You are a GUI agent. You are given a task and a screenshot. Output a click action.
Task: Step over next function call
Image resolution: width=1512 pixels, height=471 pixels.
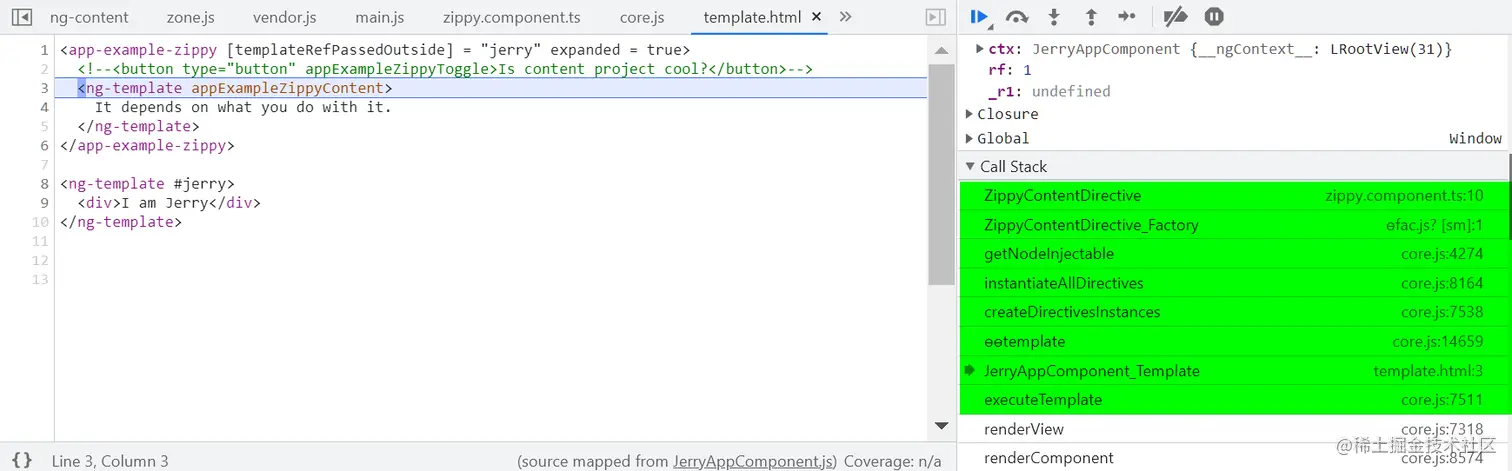1017,16
